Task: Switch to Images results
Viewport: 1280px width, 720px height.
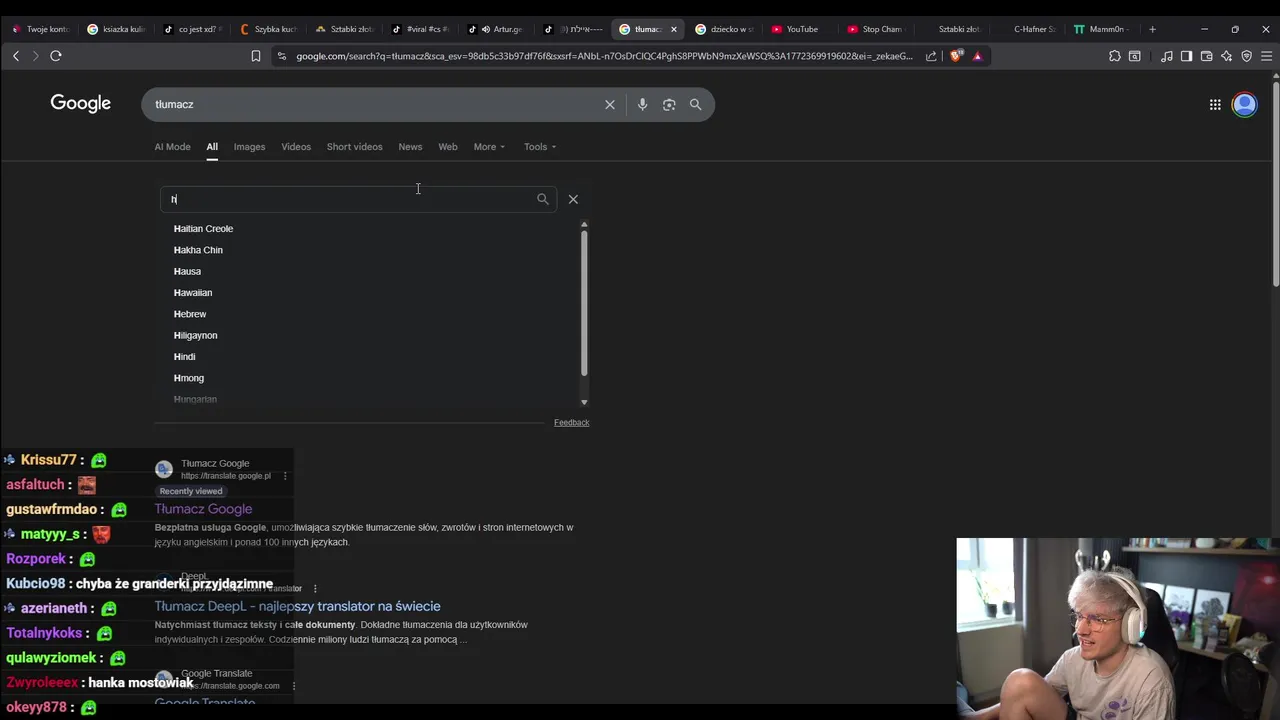Action: pos(249,147)
